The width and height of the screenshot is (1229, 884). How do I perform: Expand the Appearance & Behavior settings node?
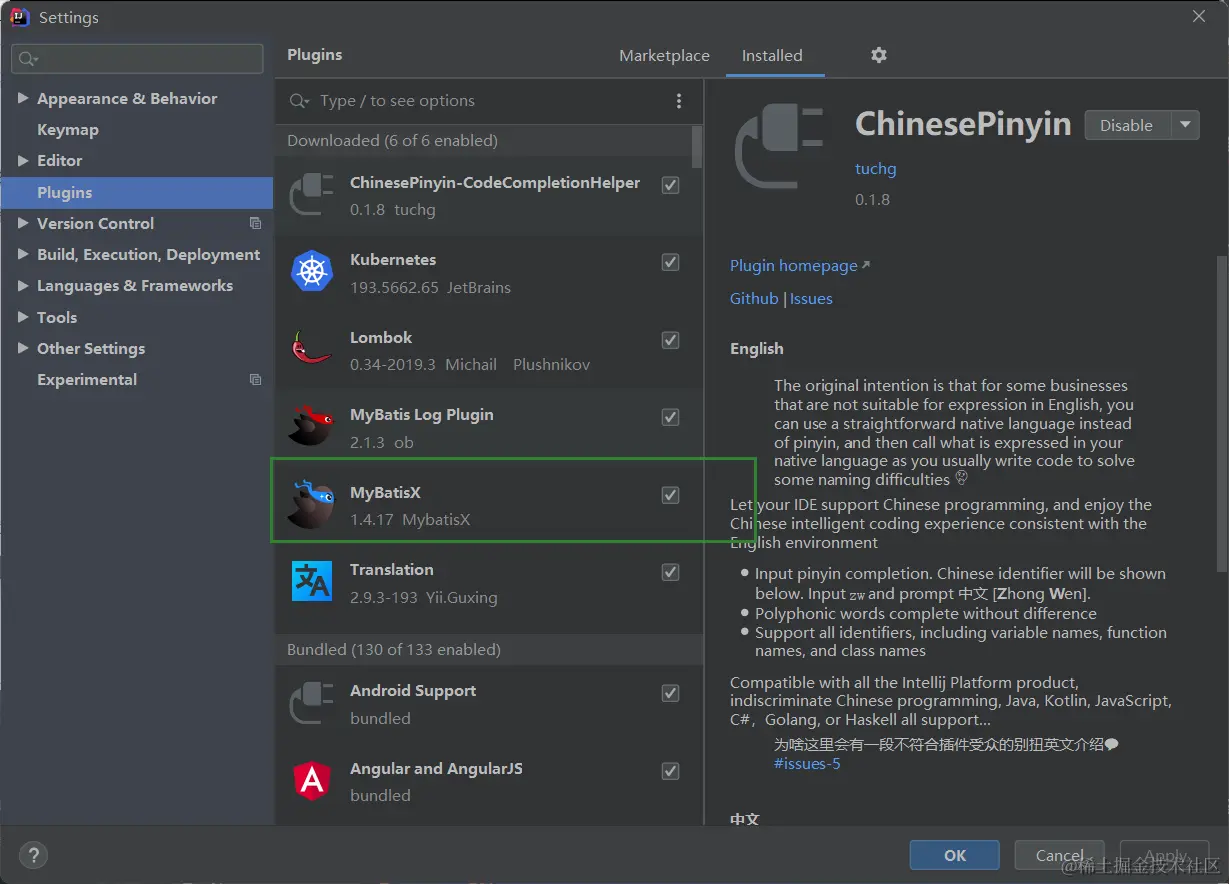coord(23,98)
